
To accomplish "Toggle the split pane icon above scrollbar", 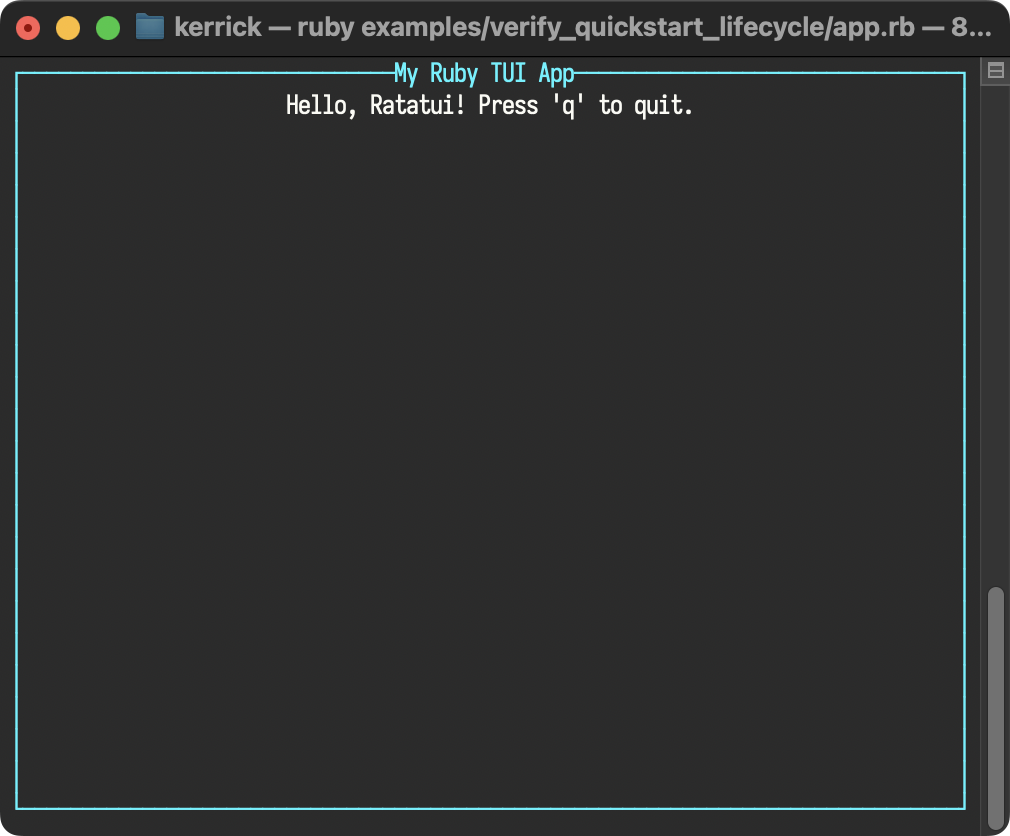I will pyautogui.click(x=996, y=70).
